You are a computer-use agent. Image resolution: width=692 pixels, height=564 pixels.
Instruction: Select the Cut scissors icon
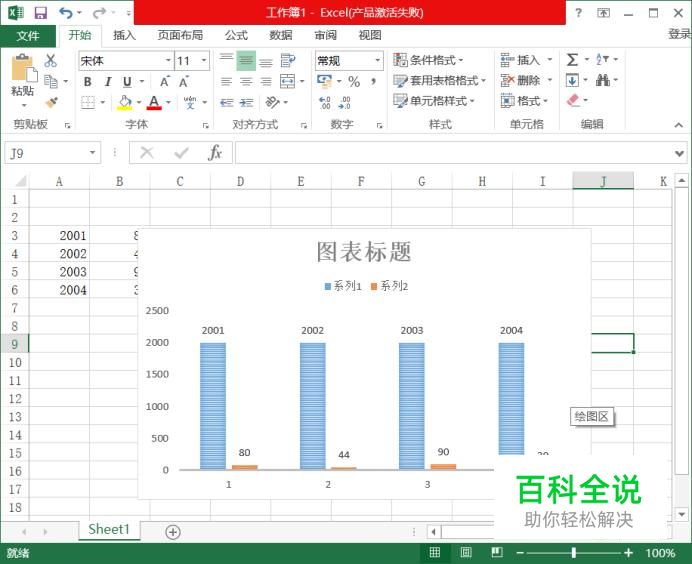point(51,61)
